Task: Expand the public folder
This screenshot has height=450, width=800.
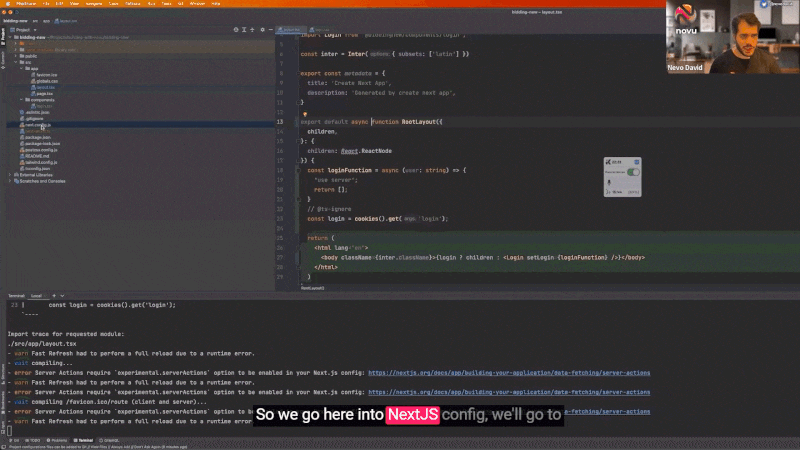Action: pyautogui.click(x=16, y=56)
